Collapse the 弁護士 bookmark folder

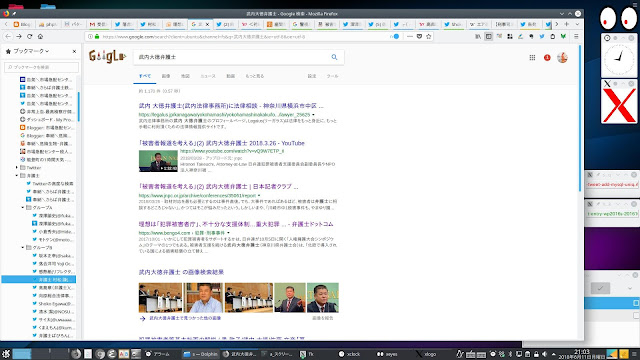(17, 176)
